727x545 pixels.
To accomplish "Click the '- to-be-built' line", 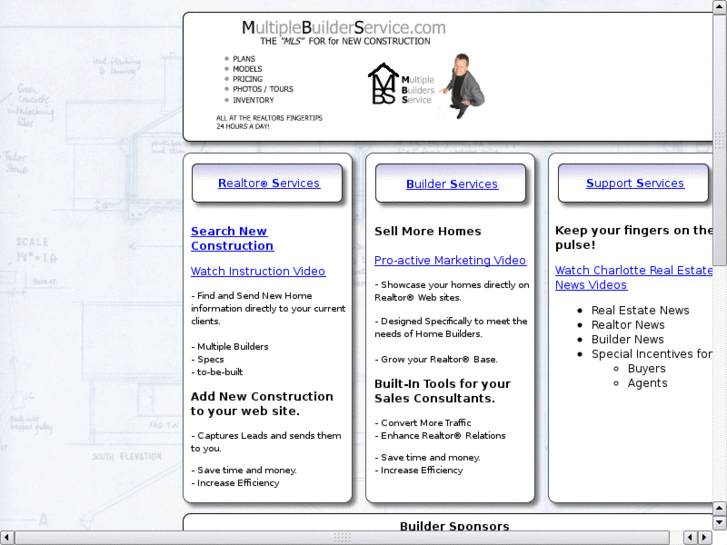I will (x=217, y=372).
